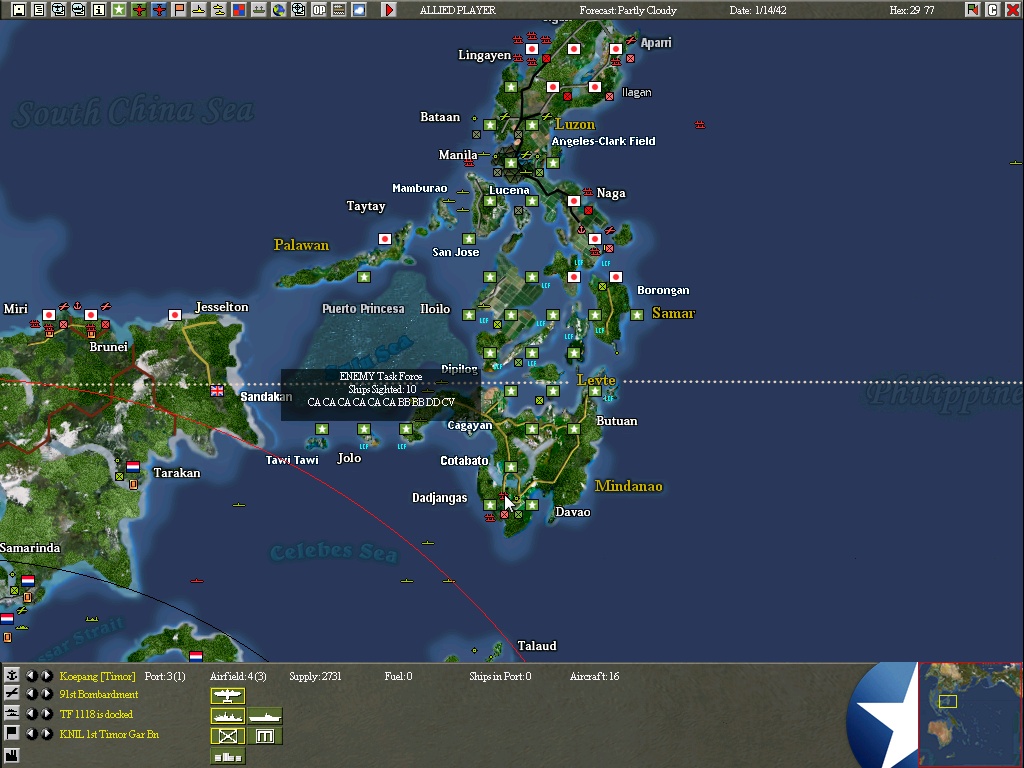Viewport: 1024px width, 768px height.
Task: Click the white star on green toolbar icon
Action: (x=119, y=10)
